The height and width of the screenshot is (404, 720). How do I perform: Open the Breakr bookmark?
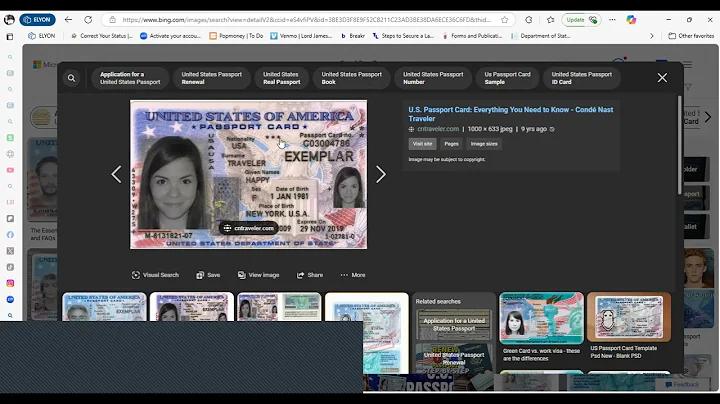tap(353, 36)
